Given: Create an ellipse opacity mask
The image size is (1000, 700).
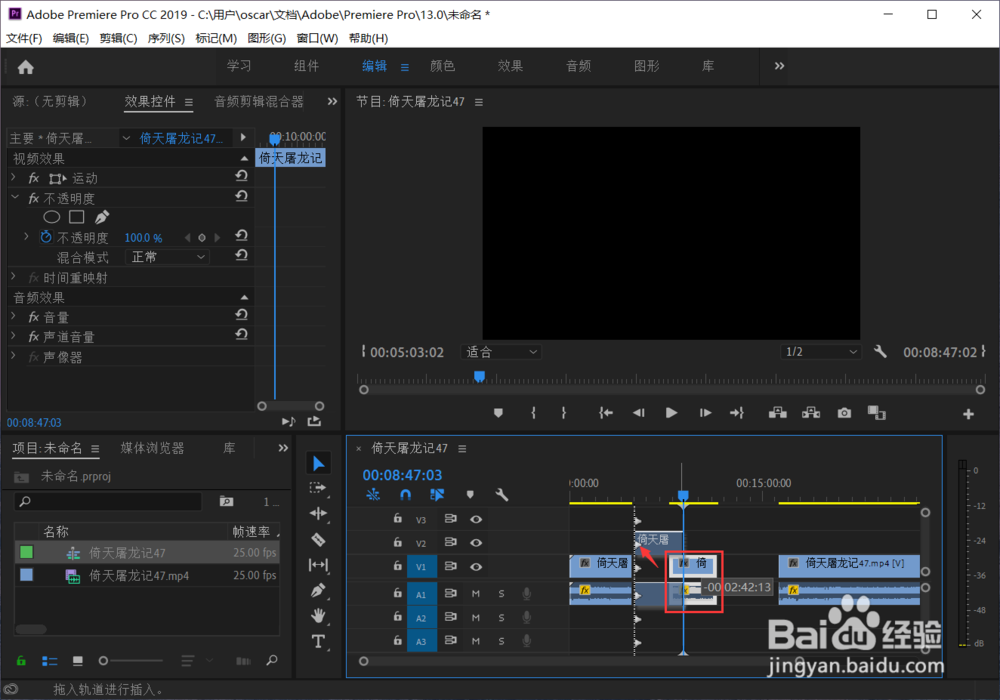Looking at the screenshot, I should tap(51, 217).
